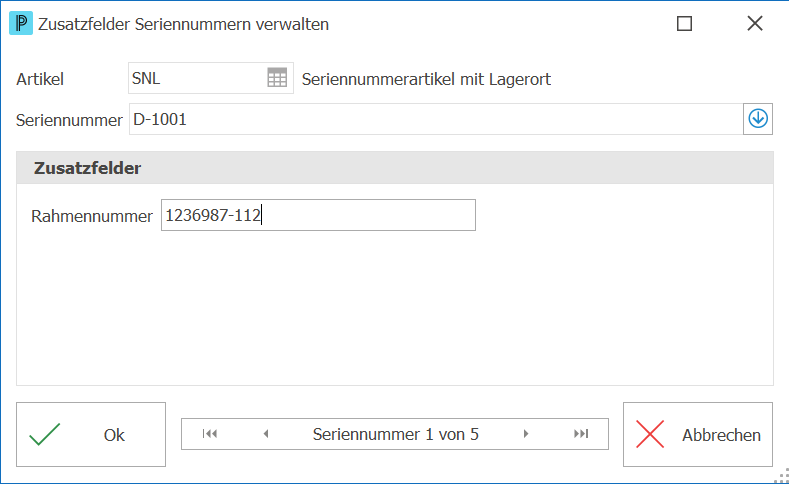Focus the Seriennummer field showing D-1001
Viewport: 789px width, 484px height.
436,119
